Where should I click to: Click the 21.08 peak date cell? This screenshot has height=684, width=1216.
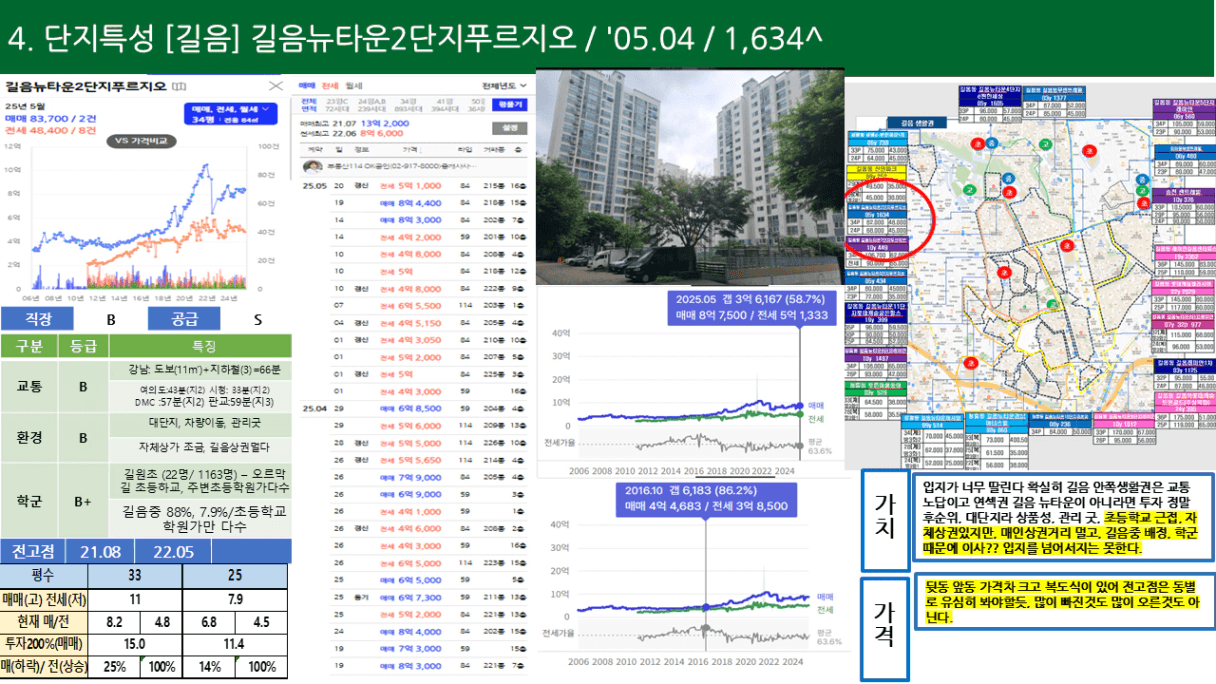[101, 552]
